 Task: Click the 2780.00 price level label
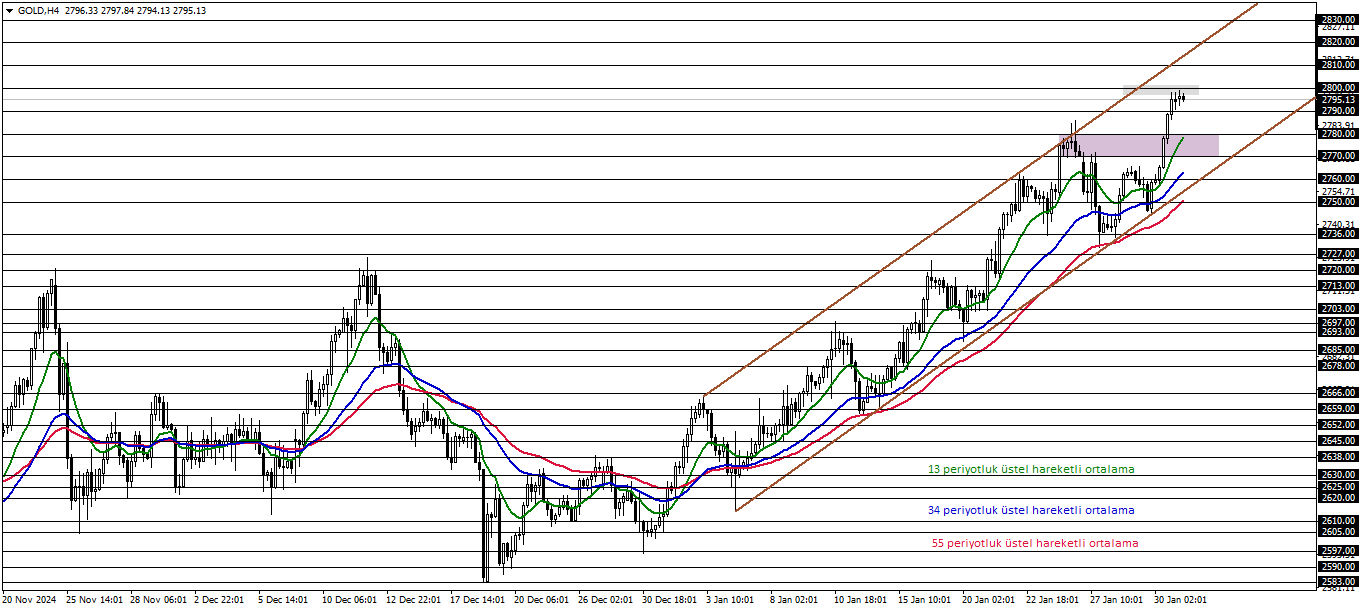[1338, 134]
